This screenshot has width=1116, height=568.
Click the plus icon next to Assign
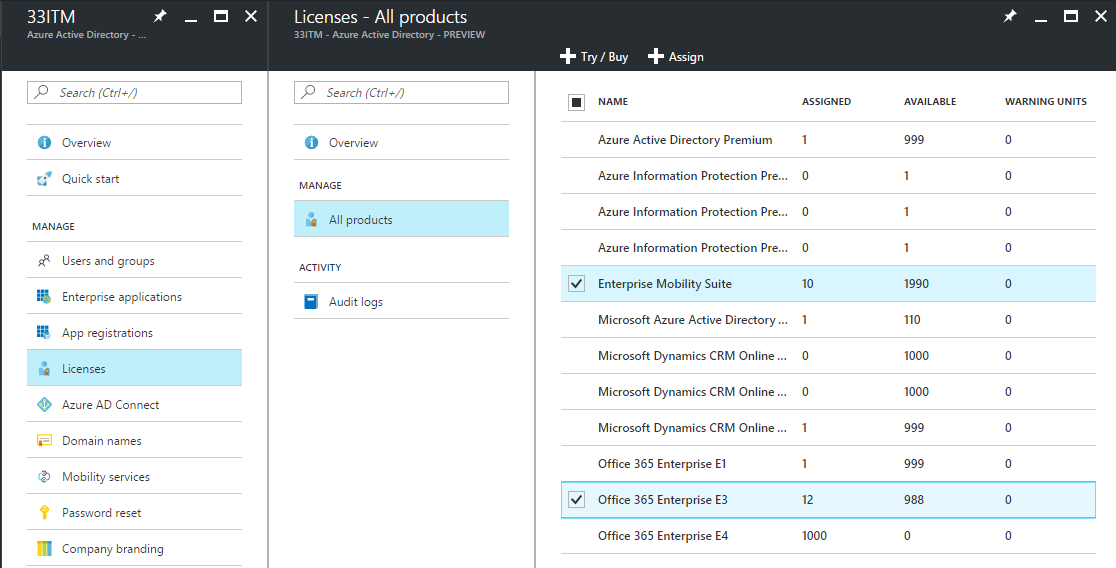[656, 56]
